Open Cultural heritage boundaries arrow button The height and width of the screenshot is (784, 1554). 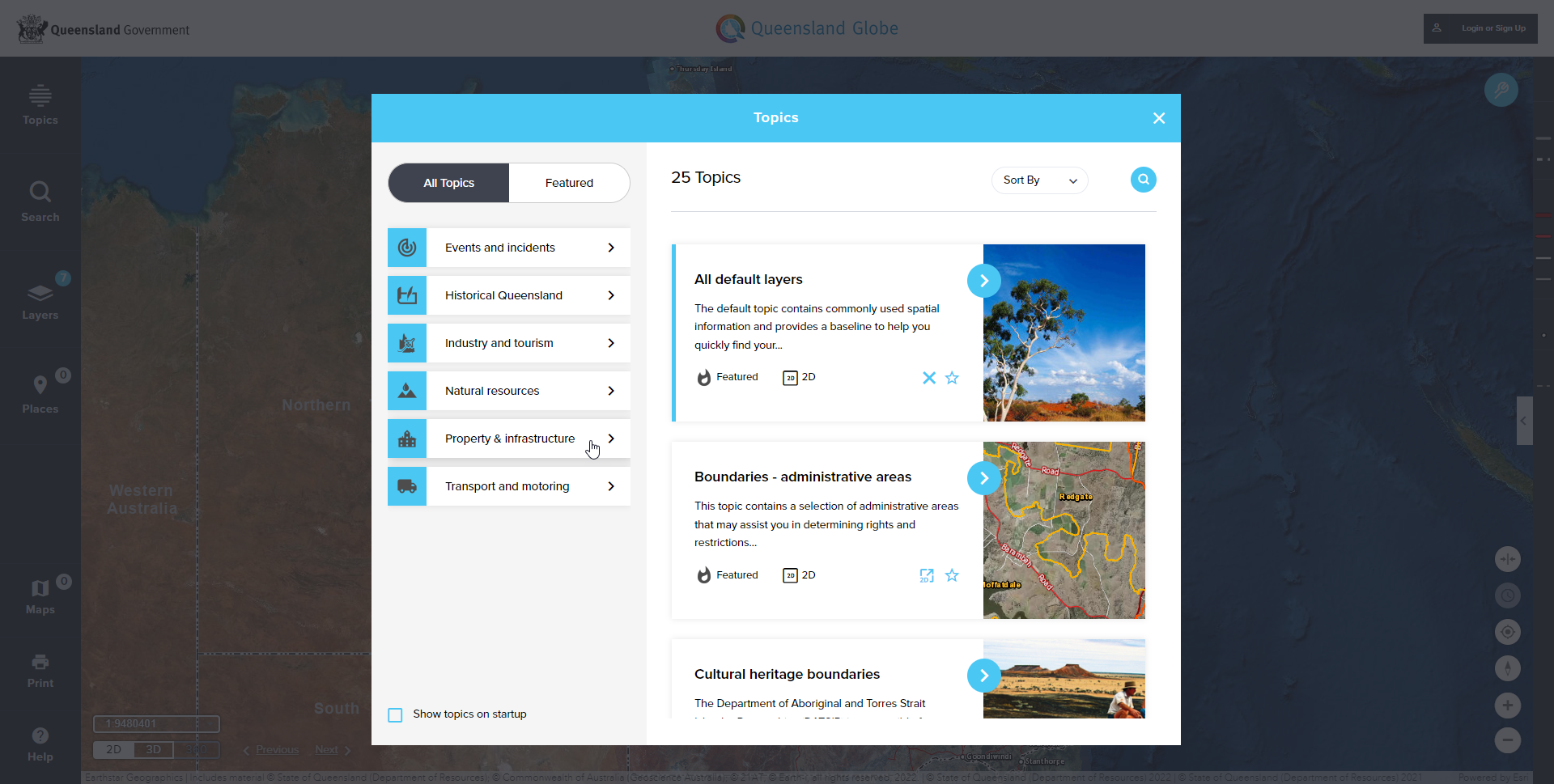[x=983, y=676]
